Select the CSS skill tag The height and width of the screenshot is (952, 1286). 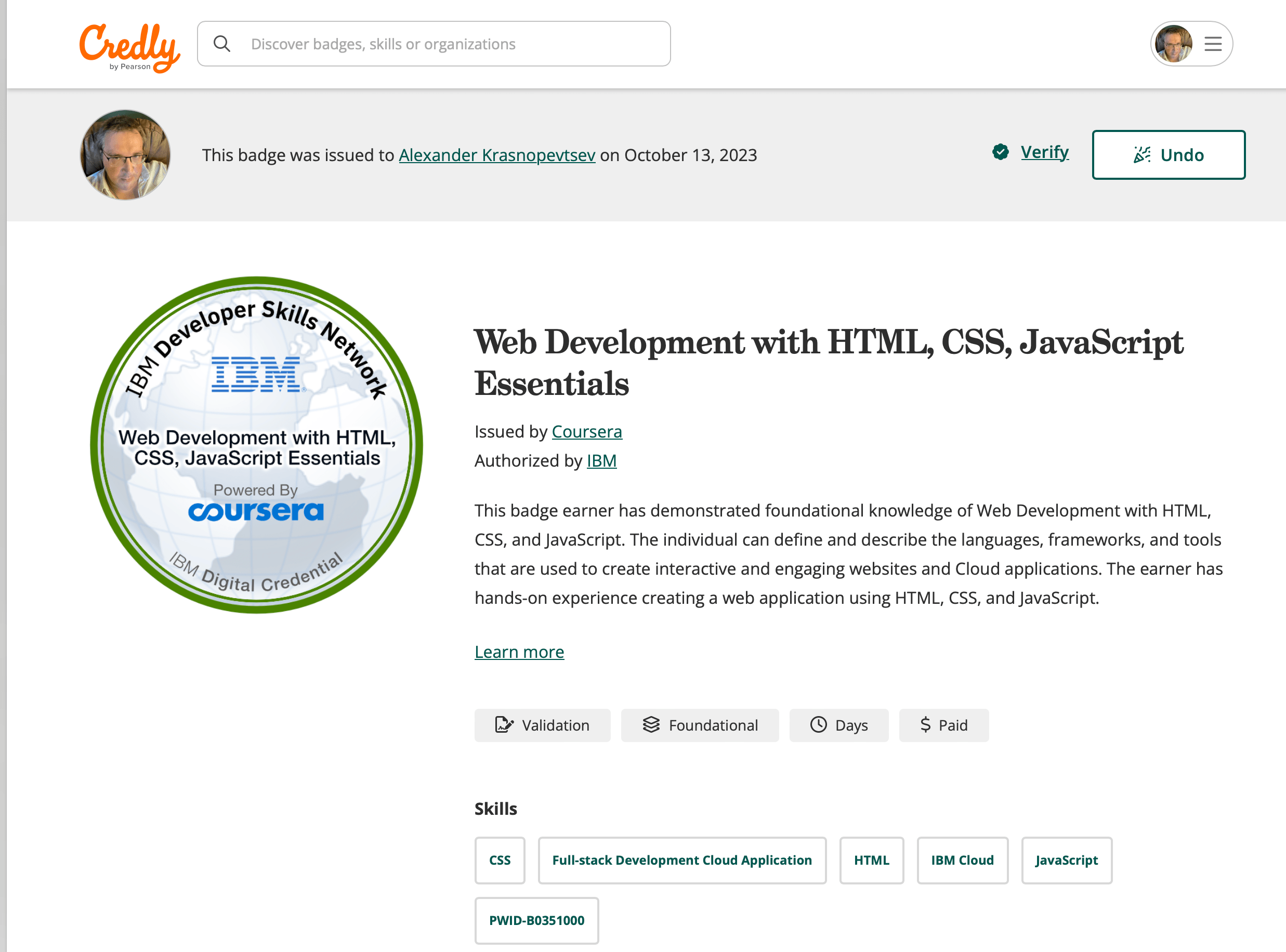(x=499, y=861)
